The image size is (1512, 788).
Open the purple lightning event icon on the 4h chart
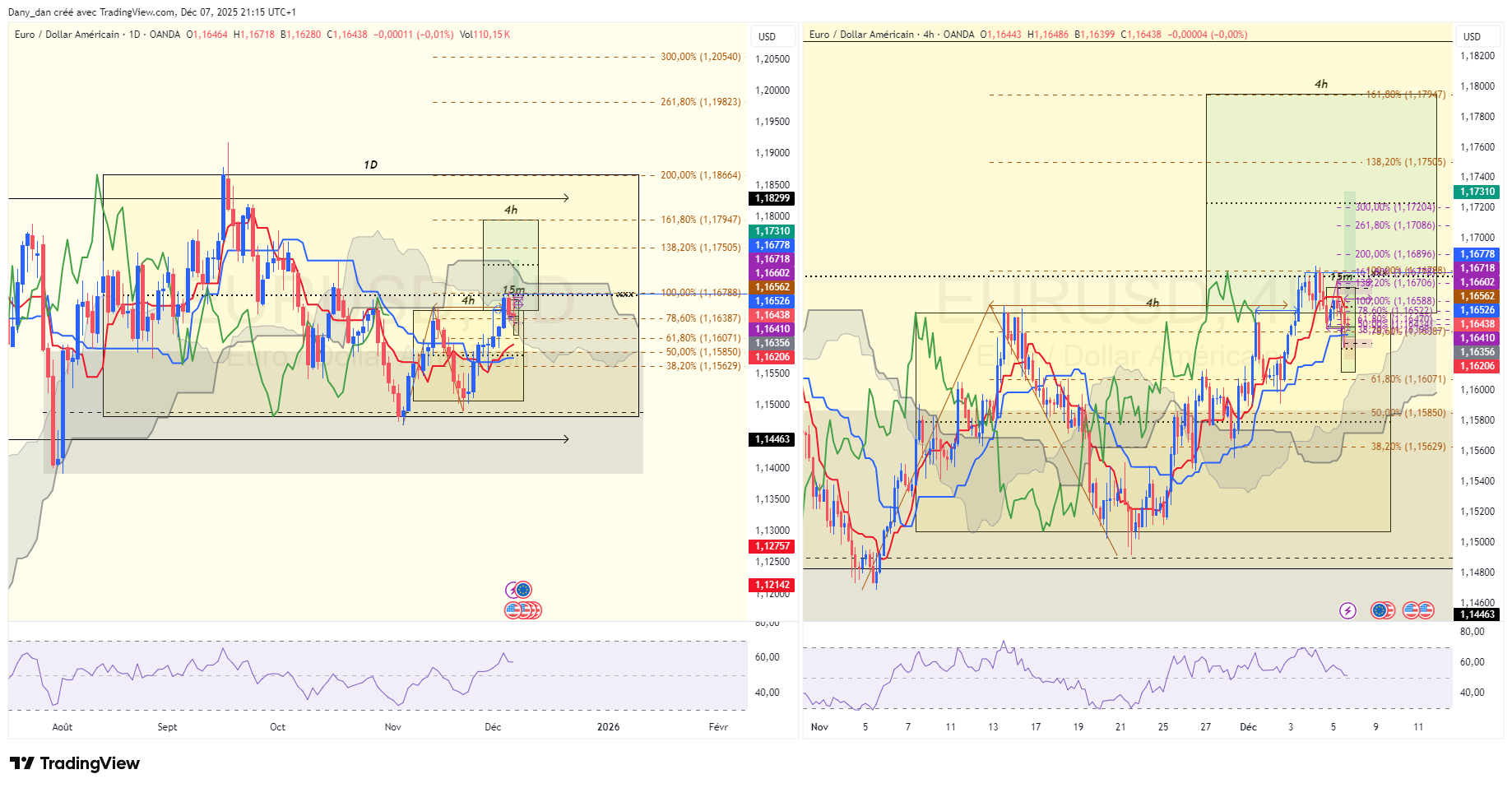1347,610
